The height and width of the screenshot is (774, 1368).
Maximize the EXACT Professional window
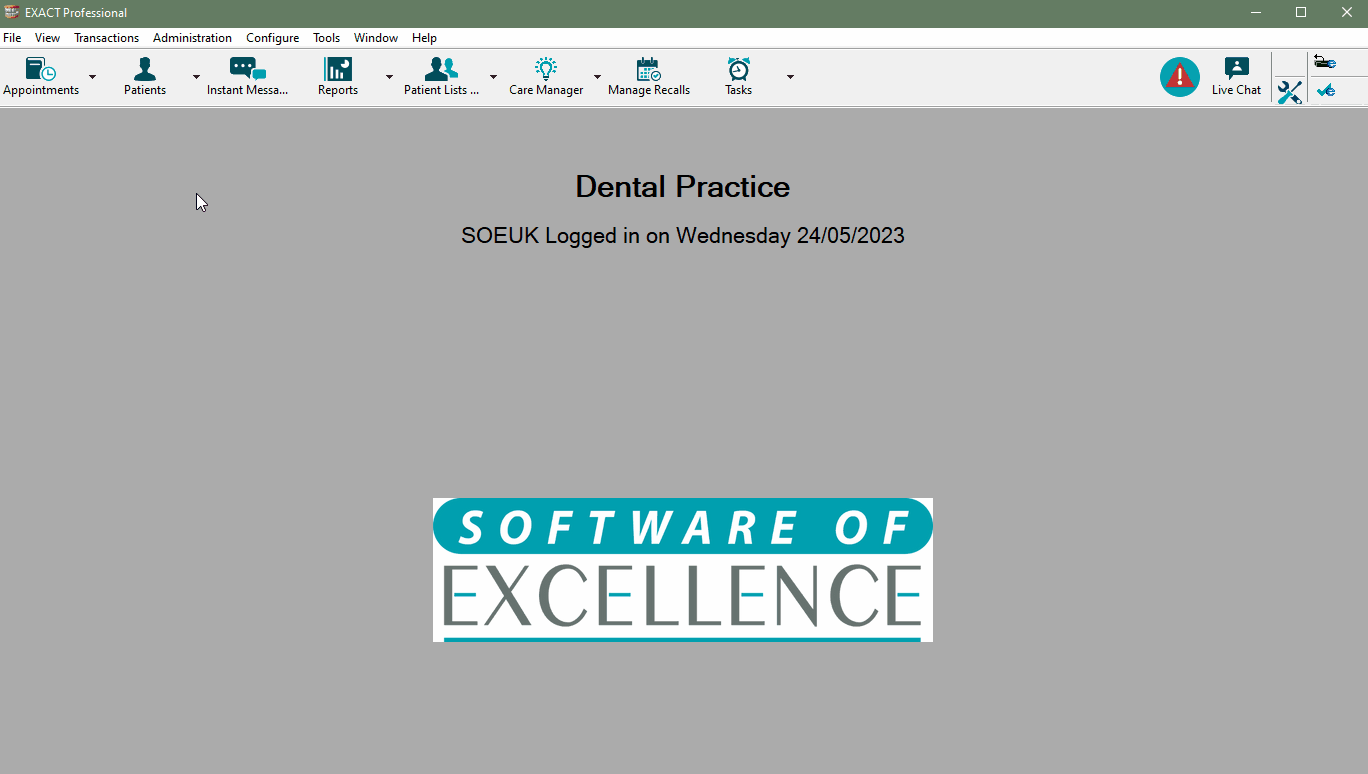click(x=1301, y=12)
